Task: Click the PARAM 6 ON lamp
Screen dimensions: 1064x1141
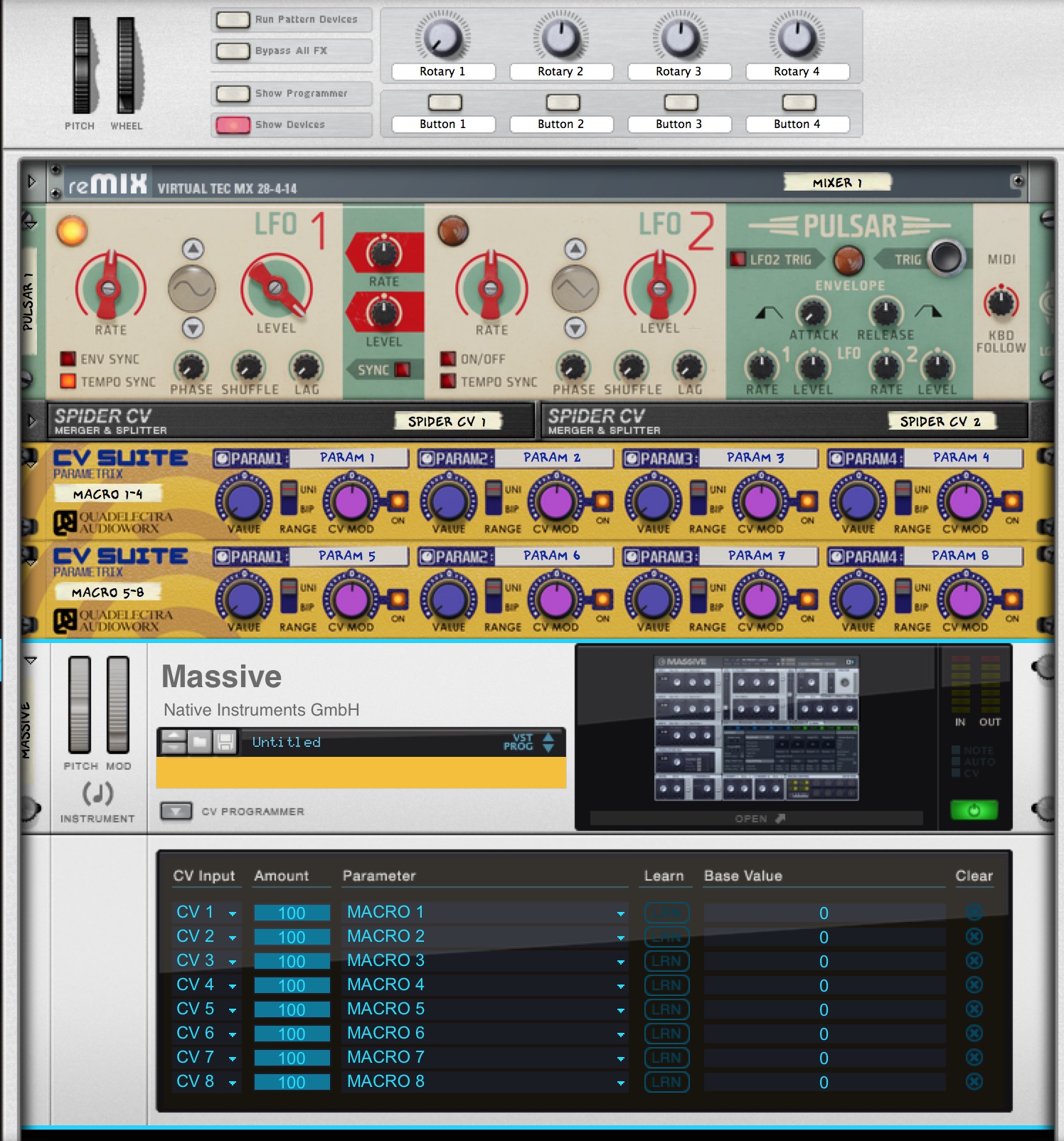Action: [602, 600]
